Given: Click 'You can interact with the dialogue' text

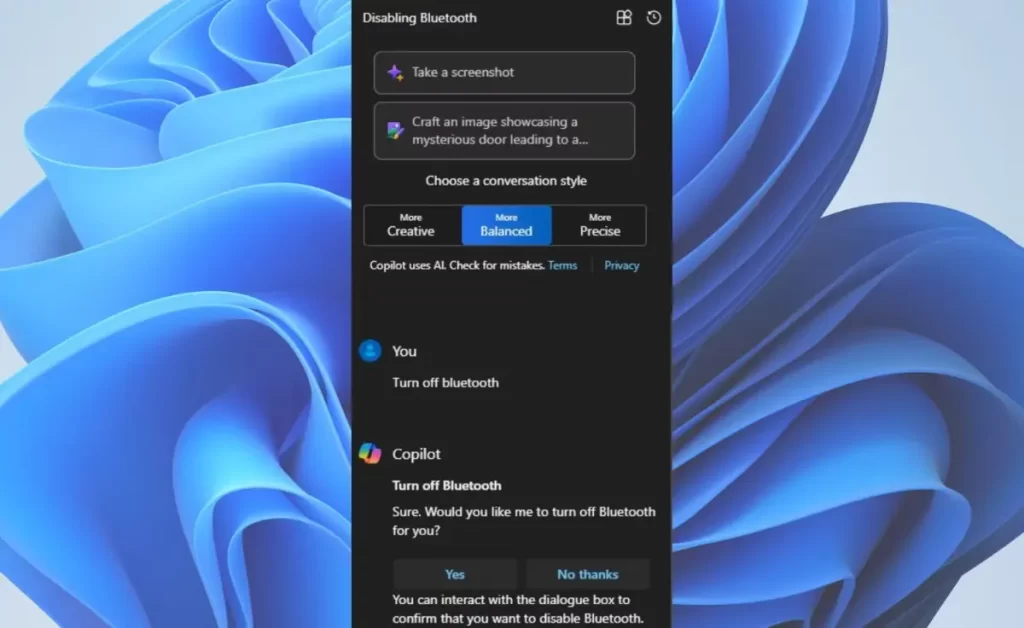Looking at the screenshot, I should [x=518, y=608].
